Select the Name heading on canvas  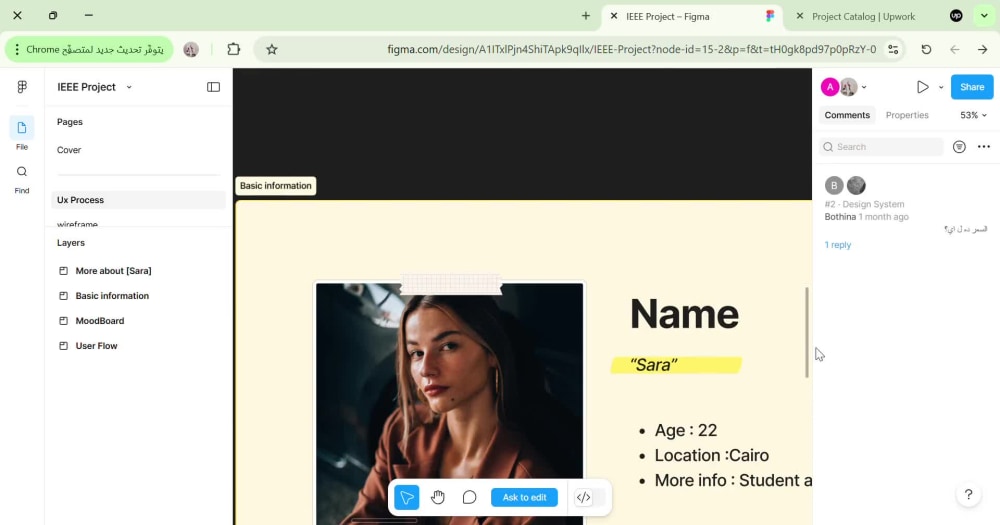684,314
